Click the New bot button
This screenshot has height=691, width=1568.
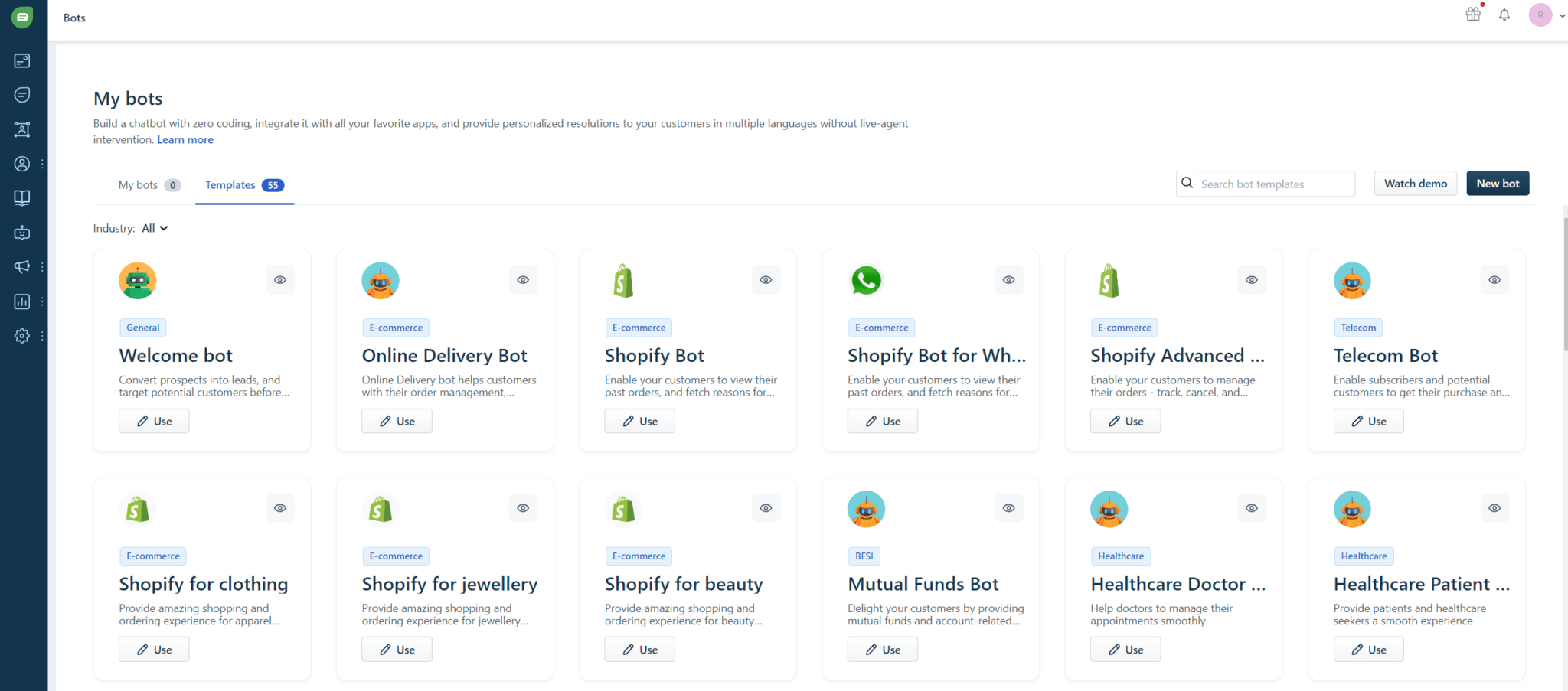pyautogui.click(x=1497, y=183)
